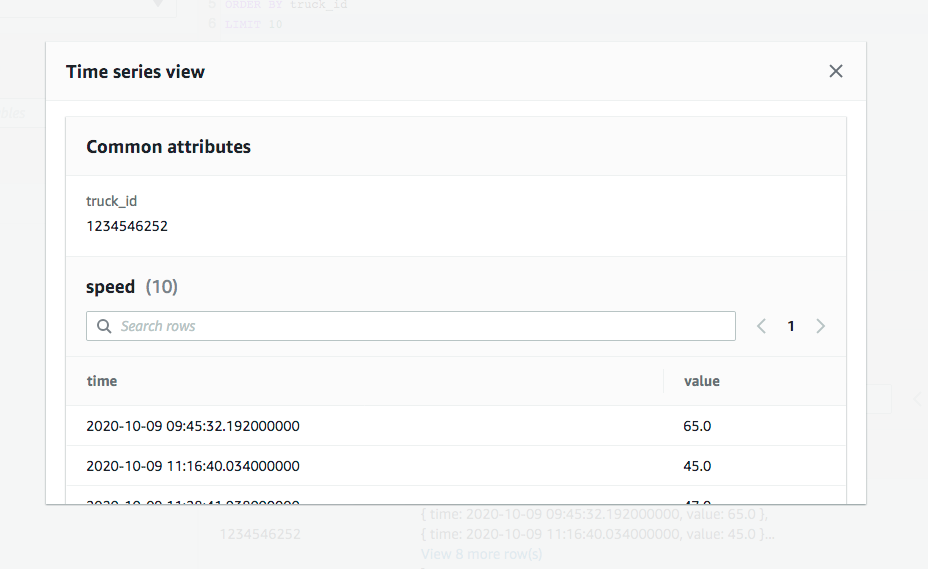The image size is (928, 569).
Task: Select page number 1 in pagination
Action: [791, 326]
